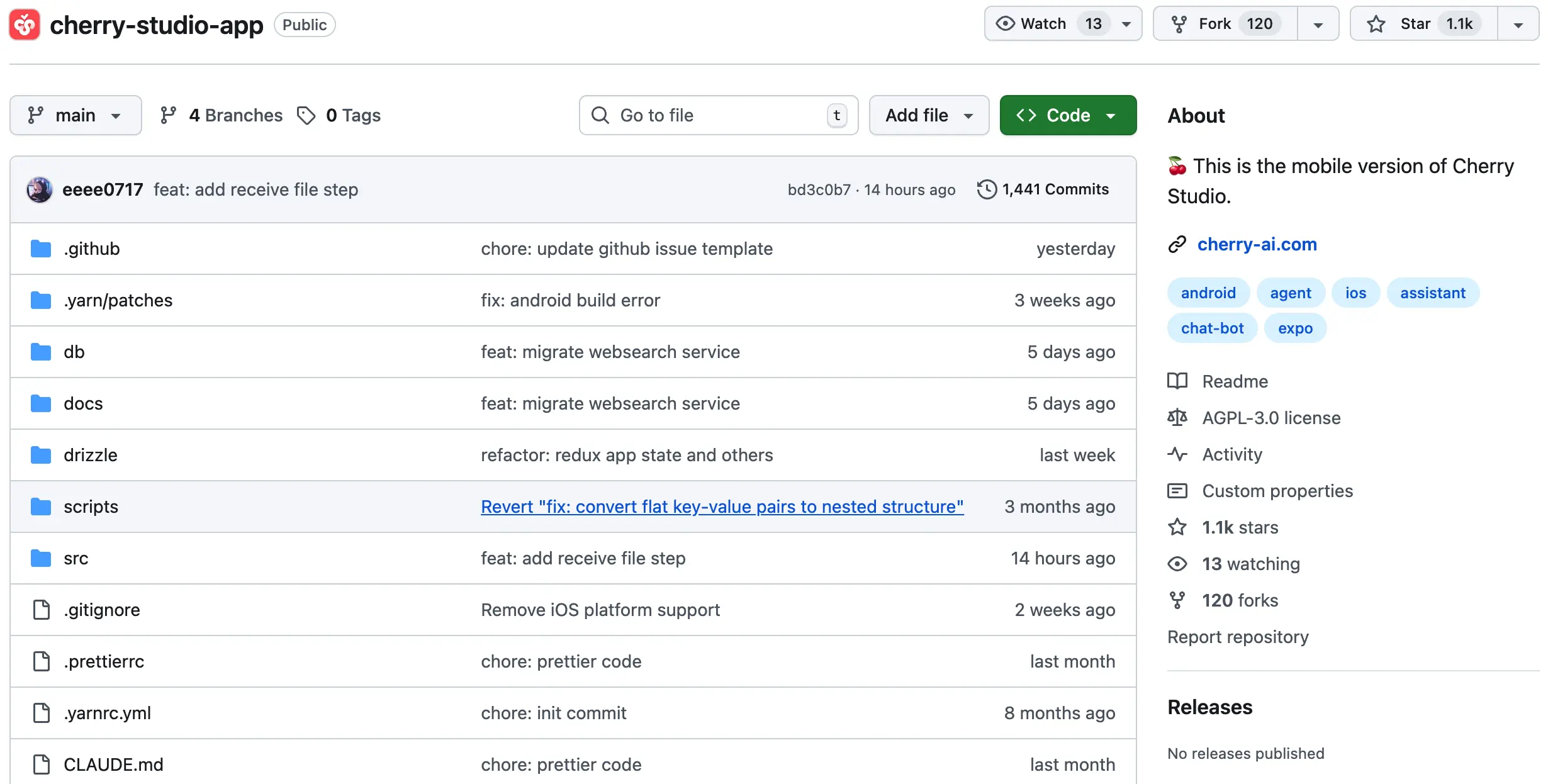This screenshot has height=784, width=1548.
Task: Click the Readme book icon
Action: (1177, 381)
